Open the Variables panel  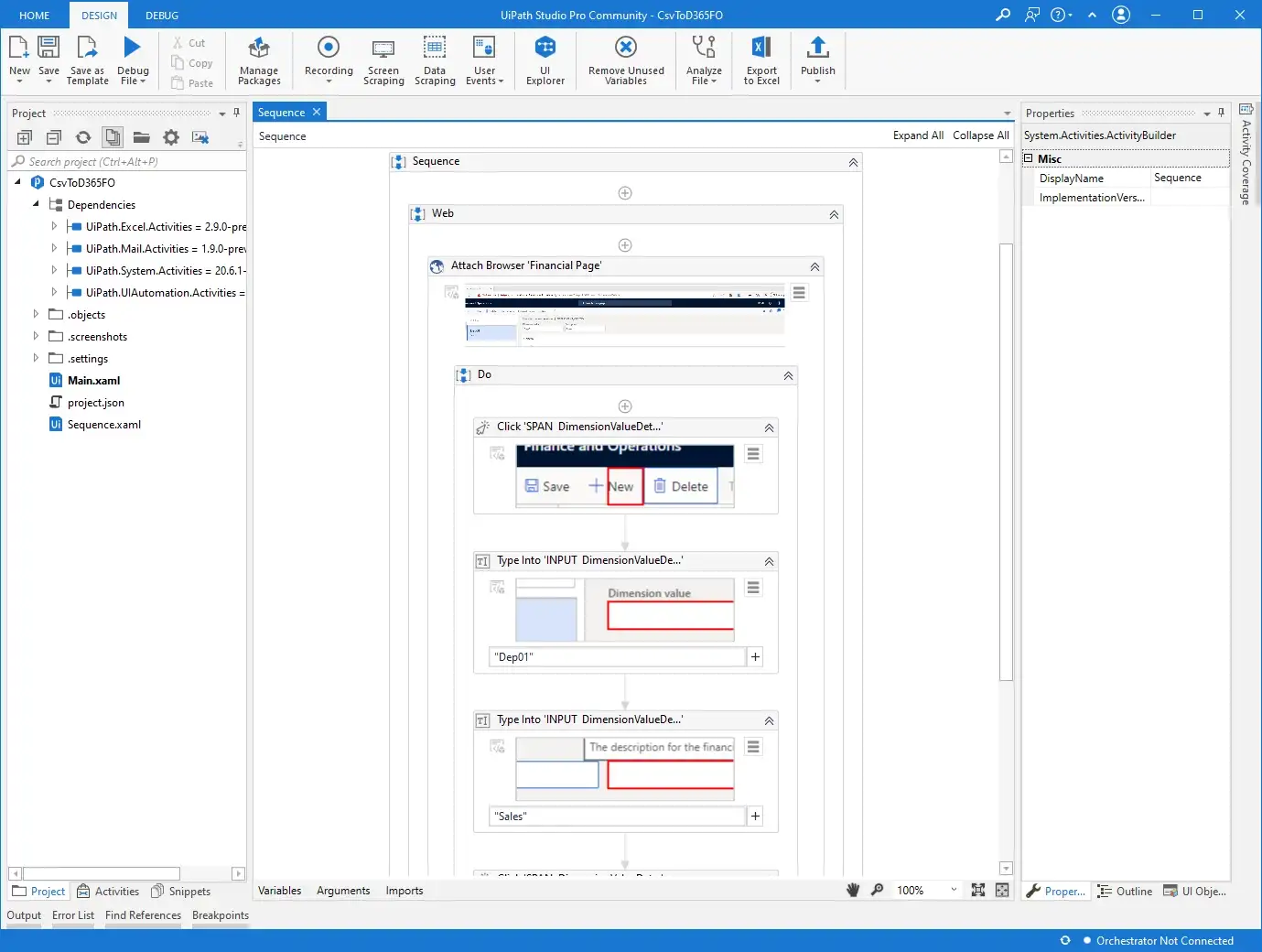(x=279, y=891)
